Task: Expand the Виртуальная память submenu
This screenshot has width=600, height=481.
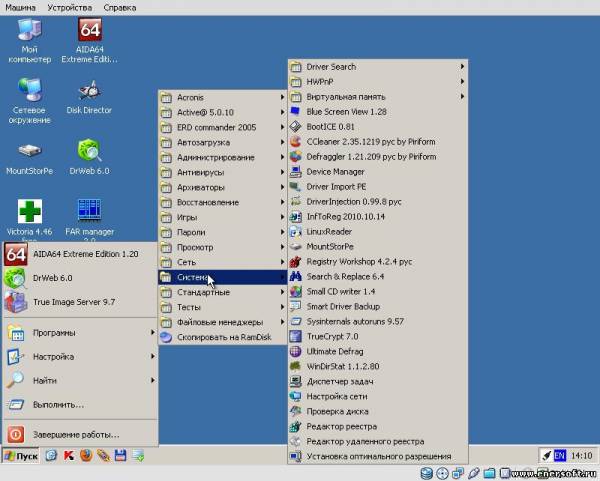Action: pyautogui.click(x=378, y=97)
